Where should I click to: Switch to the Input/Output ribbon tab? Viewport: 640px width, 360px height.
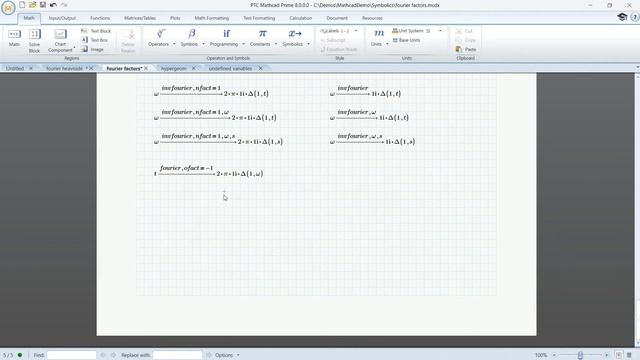(62, 18)
